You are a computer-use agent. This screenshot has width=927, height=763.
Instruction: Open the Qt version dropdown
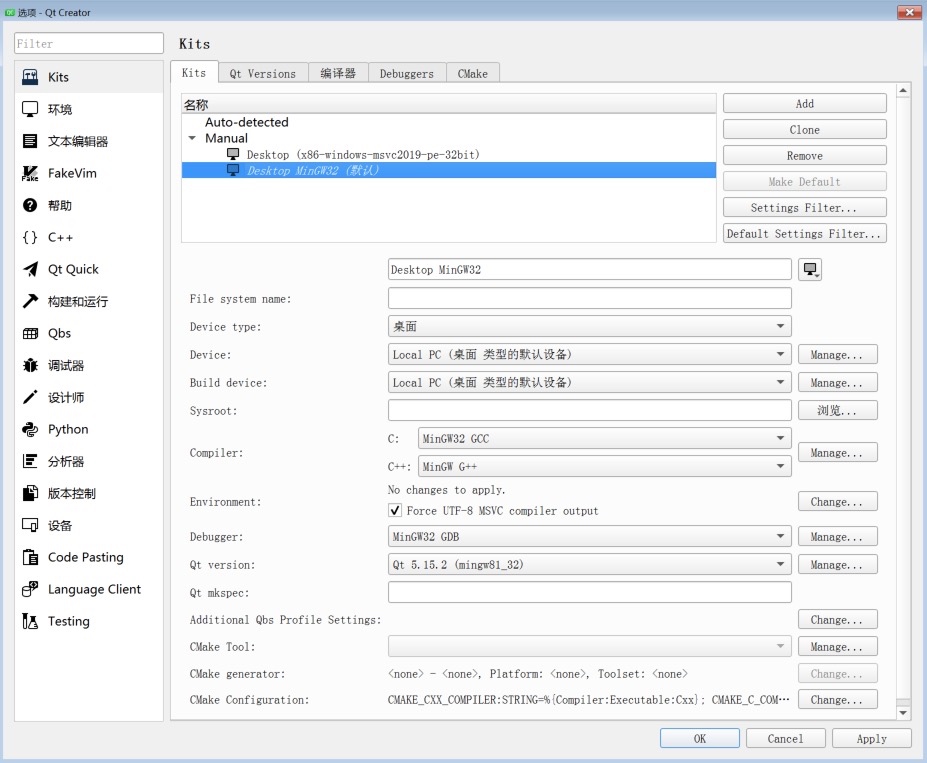point(589,564)
